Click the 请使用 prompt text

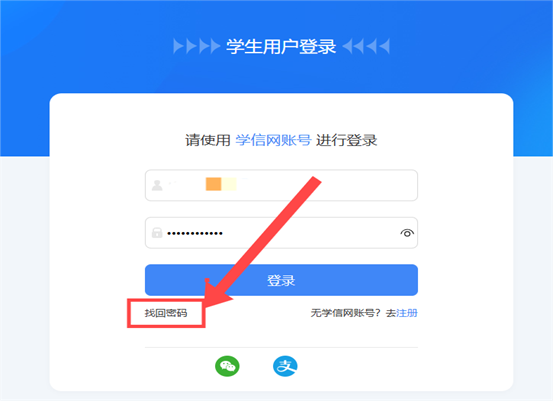tap(208, 140)
